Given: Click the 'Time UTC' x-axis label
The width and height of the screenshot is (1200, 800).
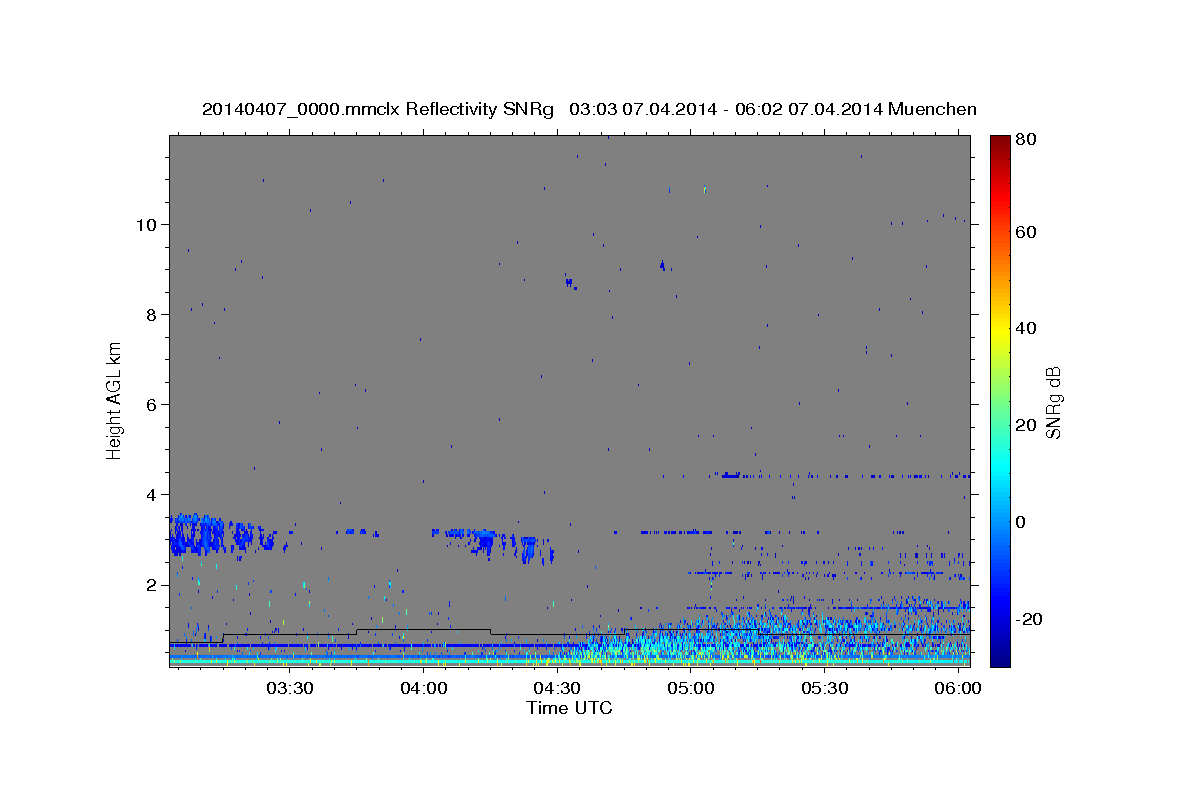Looking at the screenshot, I should coord(569,708).
